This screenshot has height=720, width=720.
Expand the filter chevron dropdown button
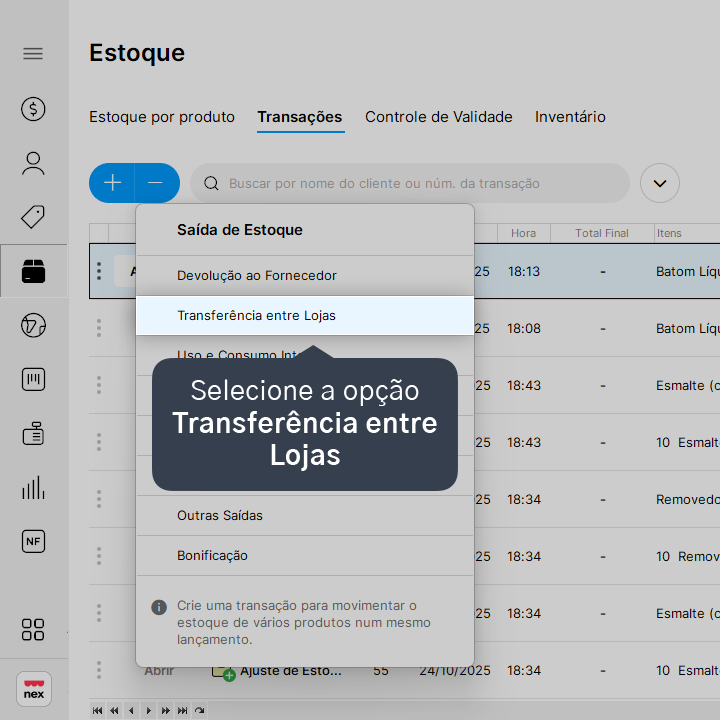tap(660, 183)
